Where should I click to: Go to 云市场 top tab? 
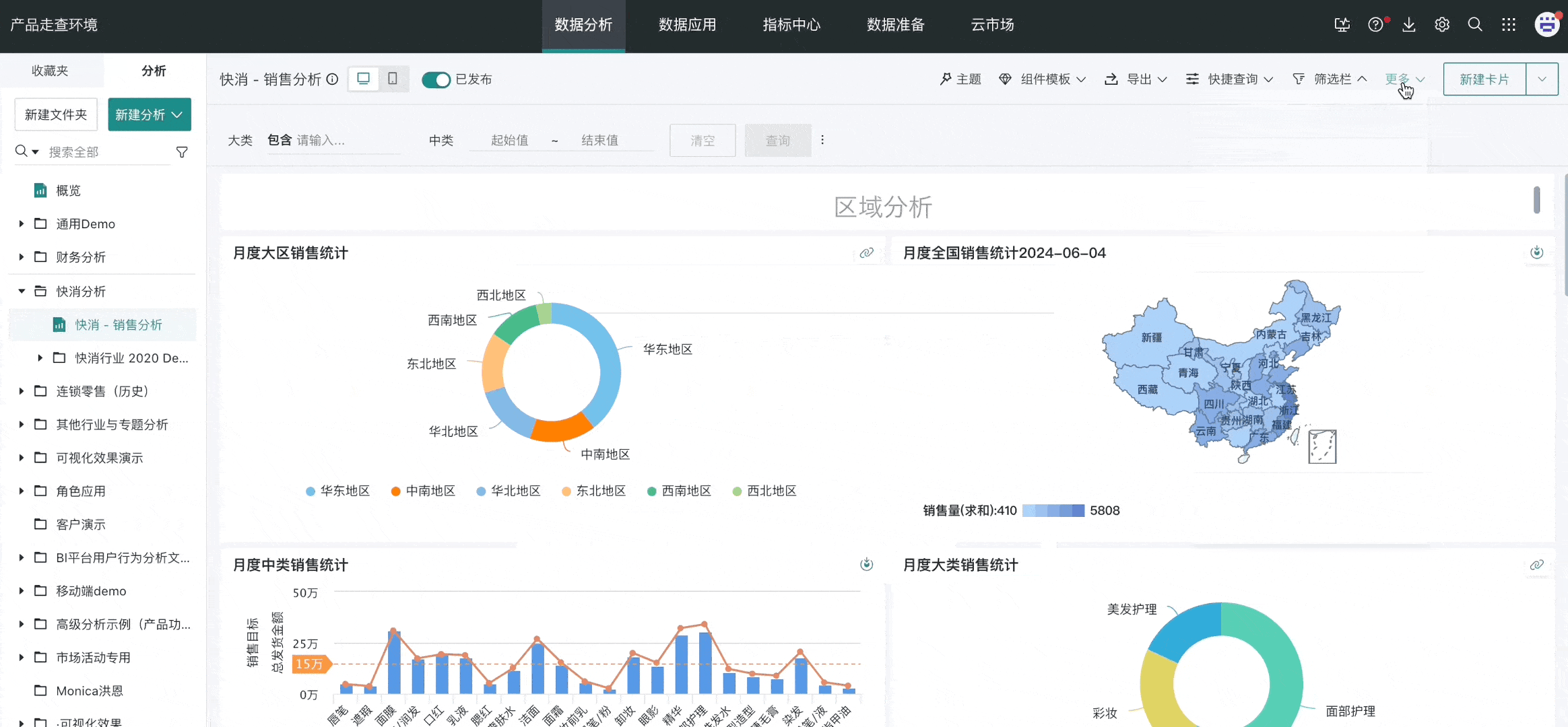992,25
